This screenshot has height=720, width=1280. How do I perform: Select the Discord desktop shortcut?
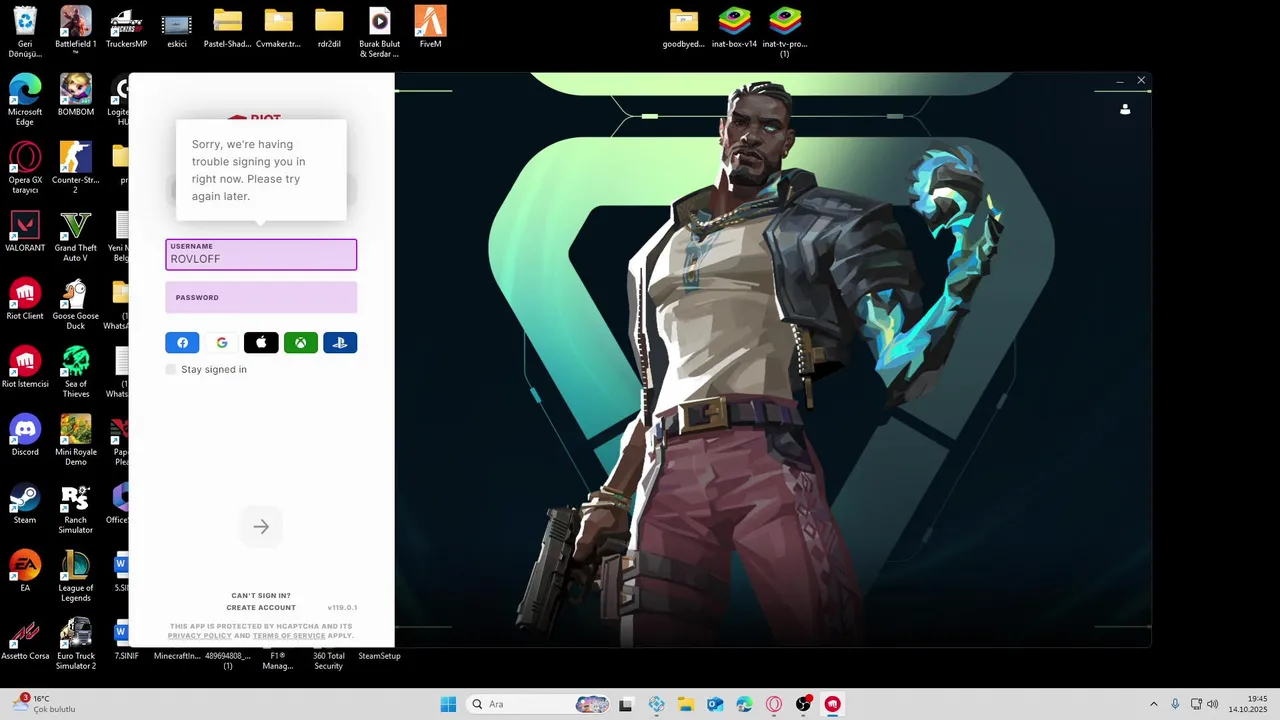[25, 436]
